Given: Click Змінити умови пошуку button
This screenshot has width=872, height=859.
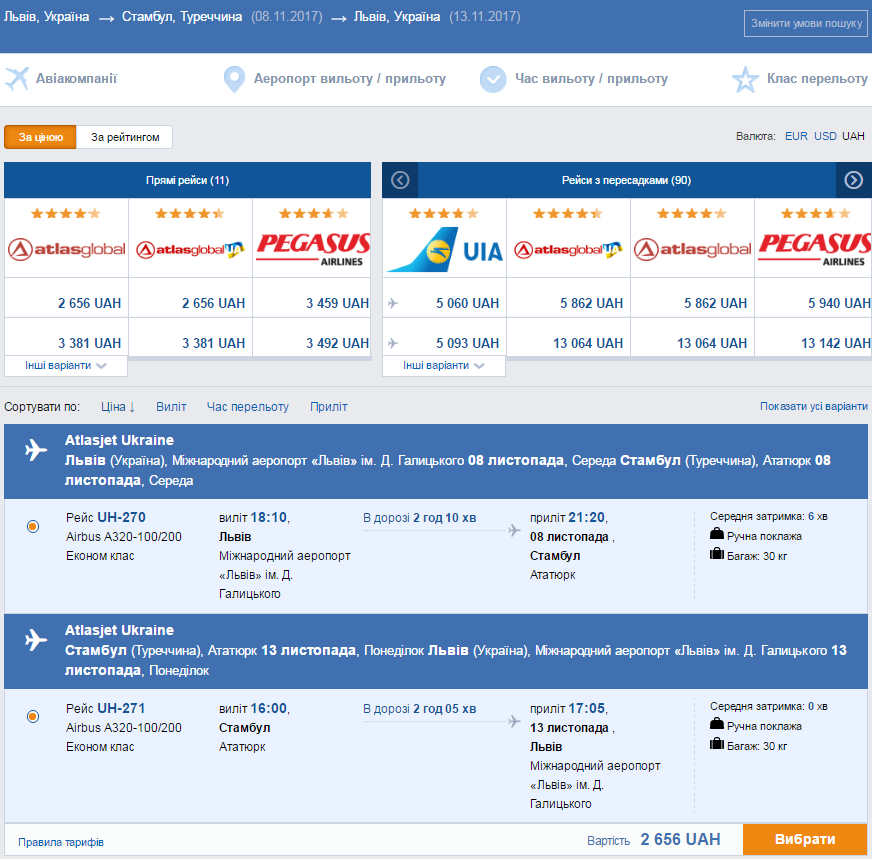Looking at the screenshot, I should (x=806, y=23).
